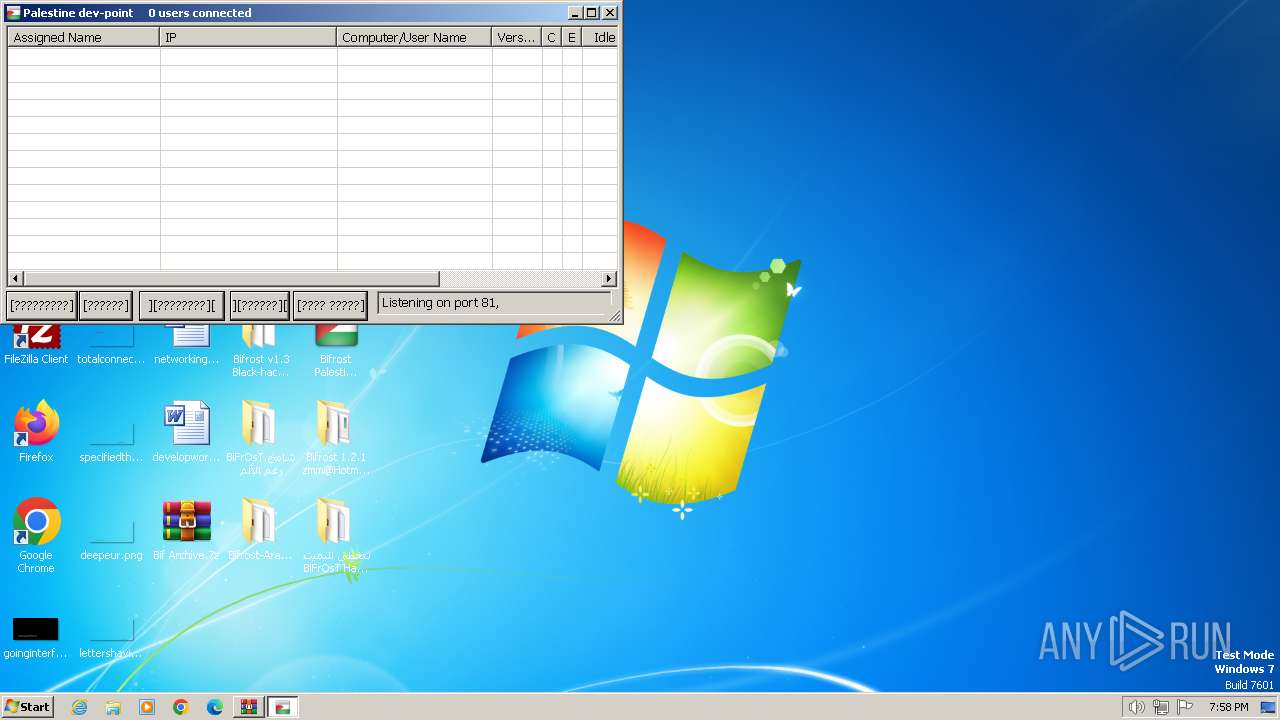
Task: Sort by Assigned Name column header
Action: (84, 37)
